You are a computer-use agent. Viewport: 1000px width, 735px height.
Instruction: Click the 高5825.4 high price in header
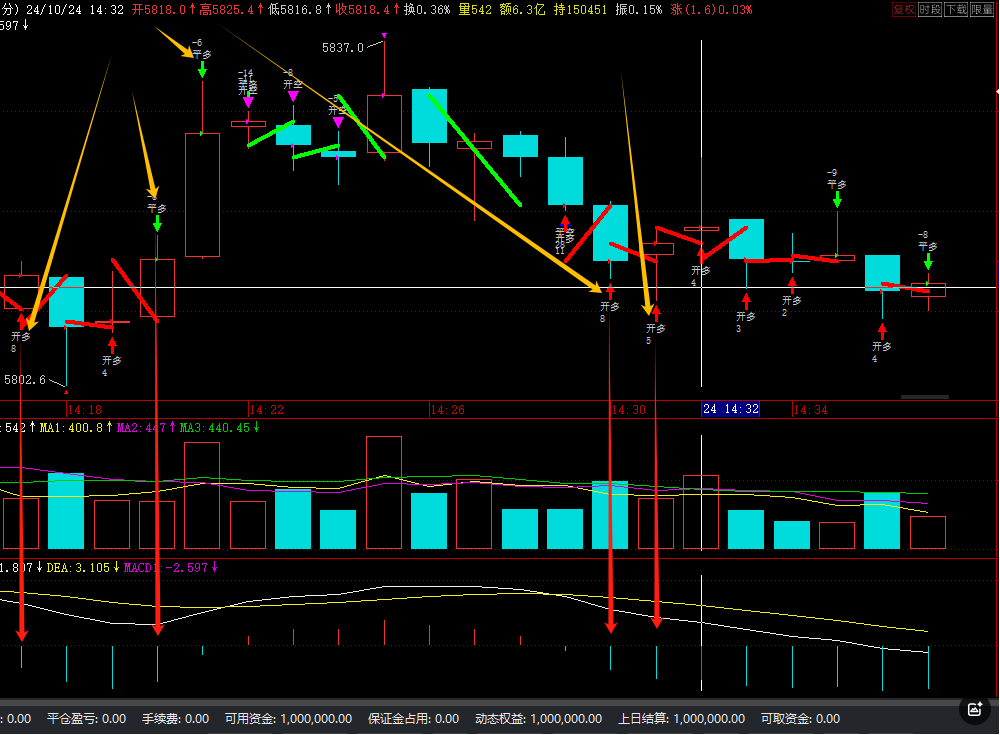point(231,10)
